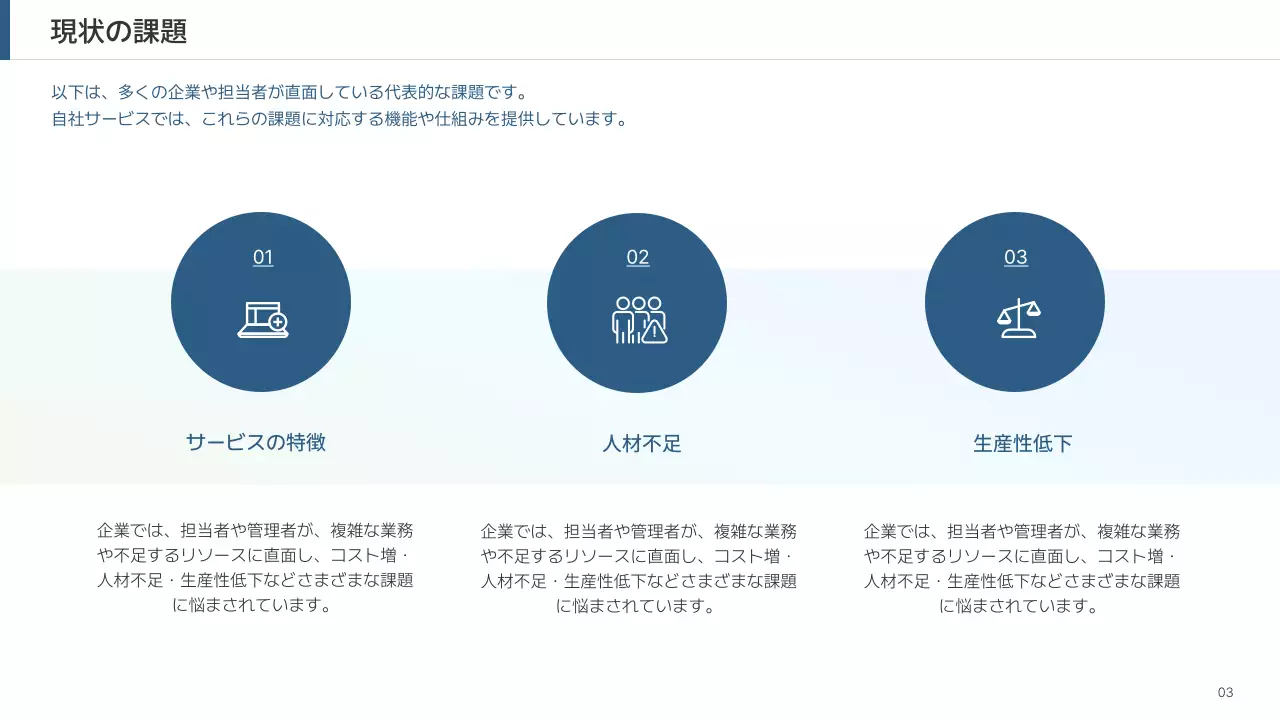Click the laptop with magnifier icon above サービスの特徴
This screenshot has width=1280, height=720.
tap(261, 318)
